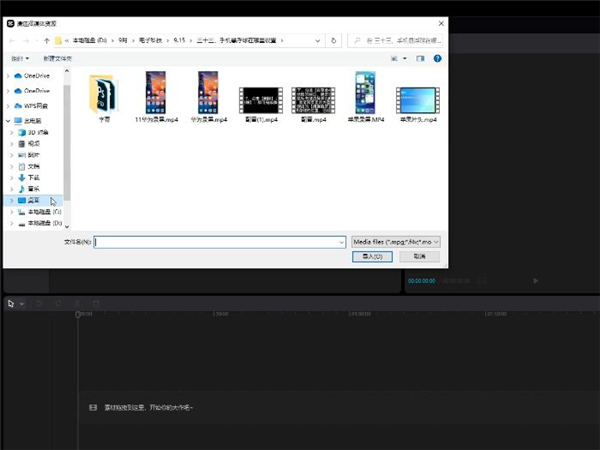
Task: Open the file name history dropdown
Action: click(342, 242)
